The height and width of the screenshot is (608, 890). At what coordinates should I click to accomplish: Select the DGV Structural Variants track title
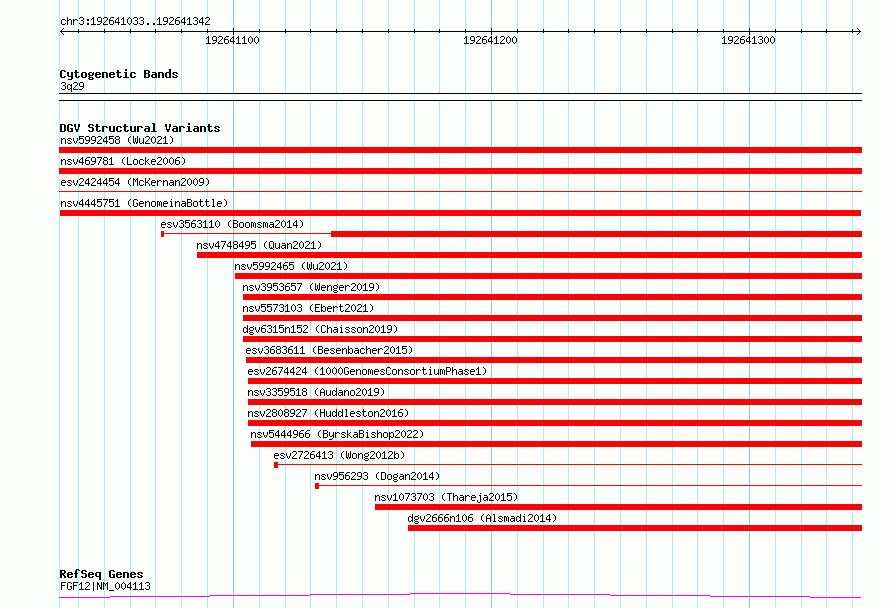pos(140,128)
